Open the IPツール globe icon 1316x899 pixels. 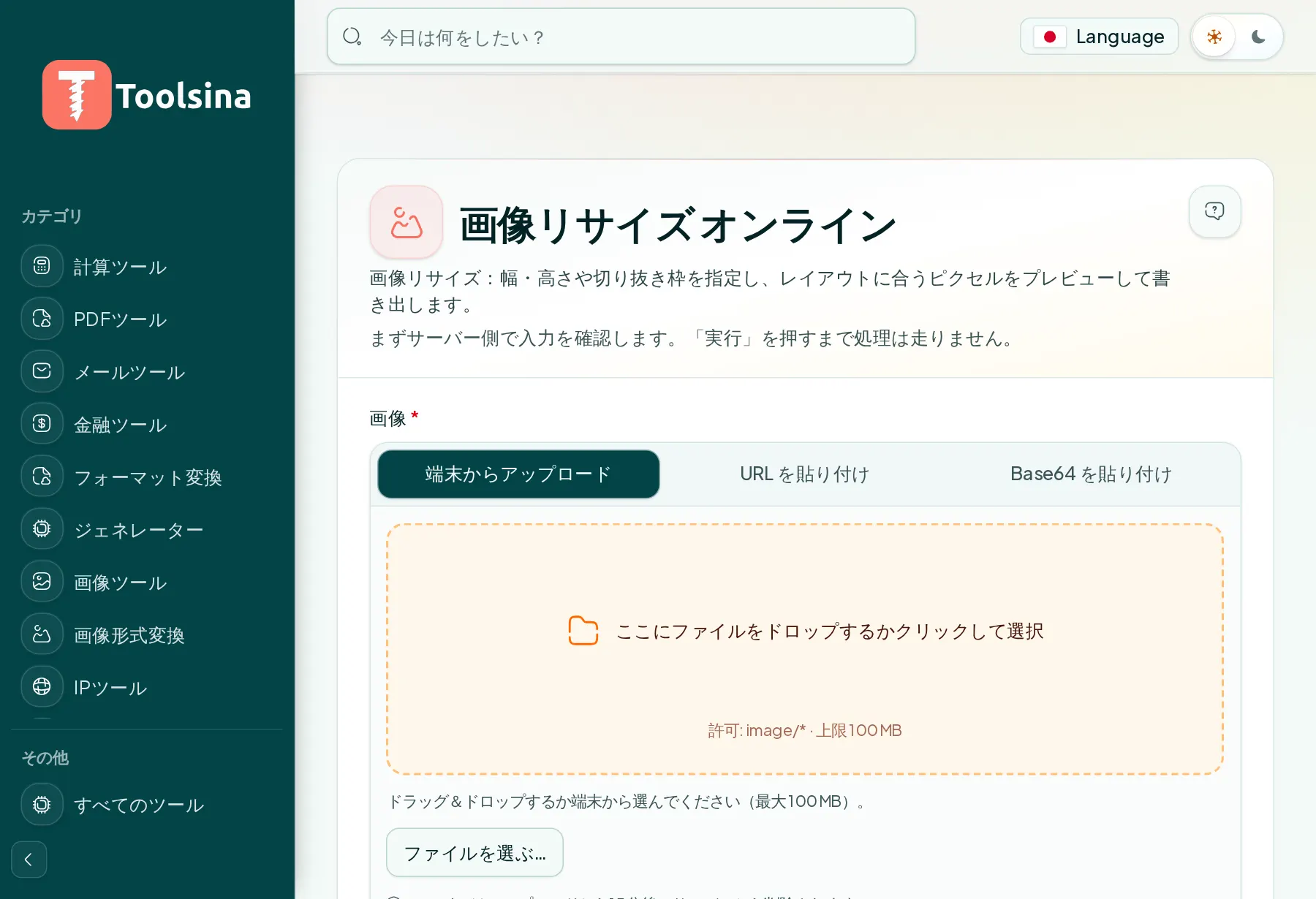pyautogui.click(x=42, y=687)
